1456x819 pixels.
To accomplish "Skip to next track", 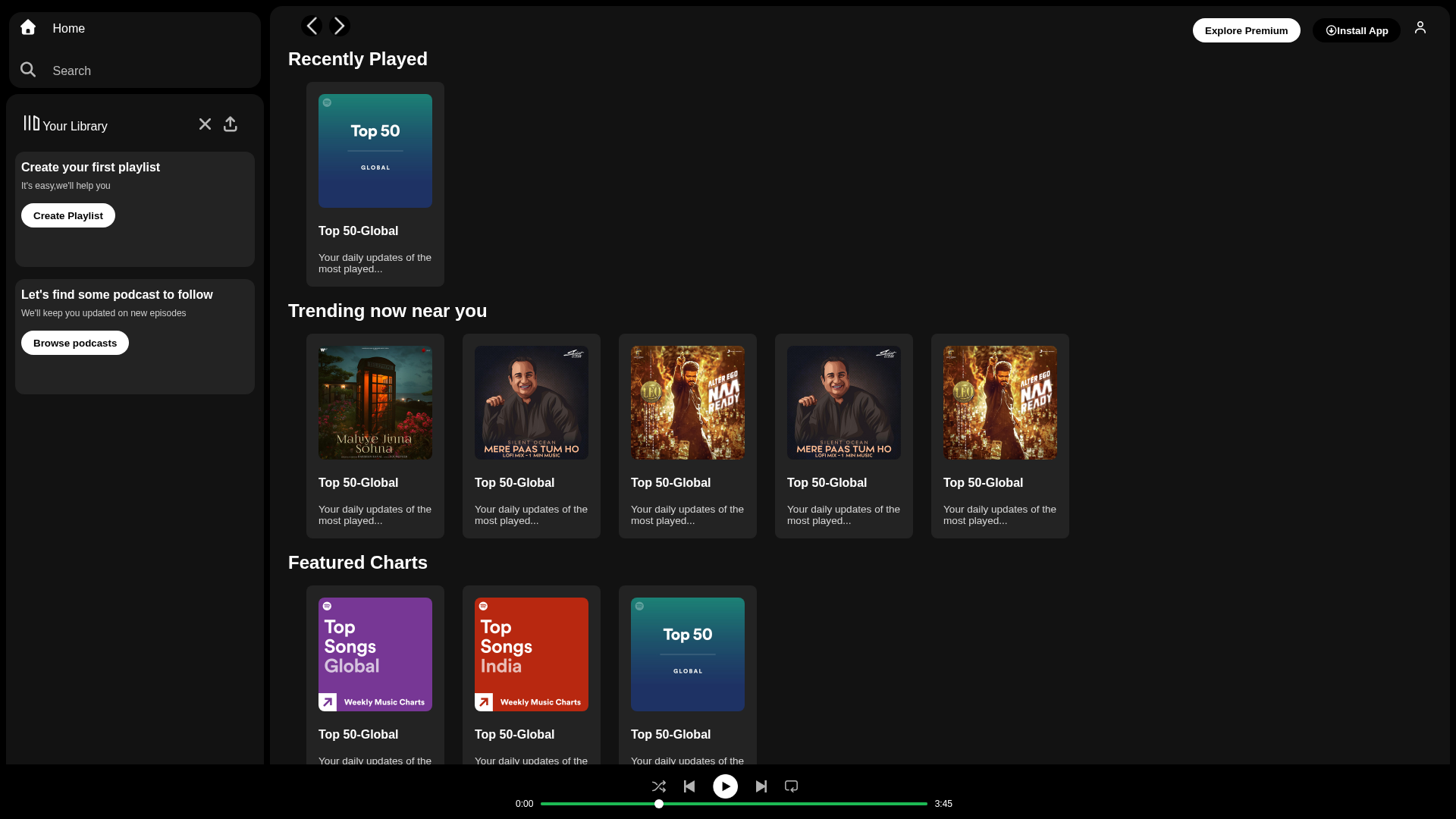I will [761, 786].
